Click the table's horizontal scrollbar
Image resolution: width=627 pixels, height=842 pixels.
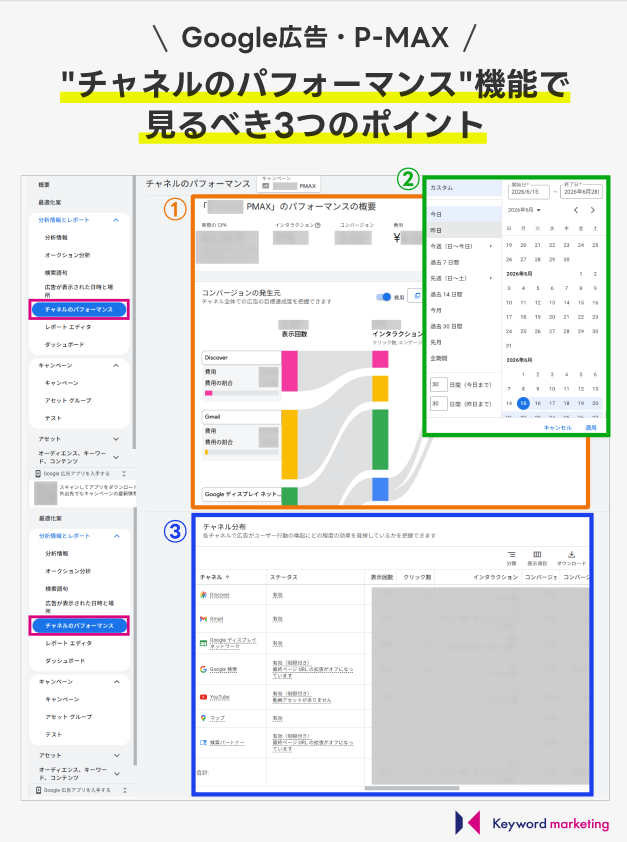point(412,788)
